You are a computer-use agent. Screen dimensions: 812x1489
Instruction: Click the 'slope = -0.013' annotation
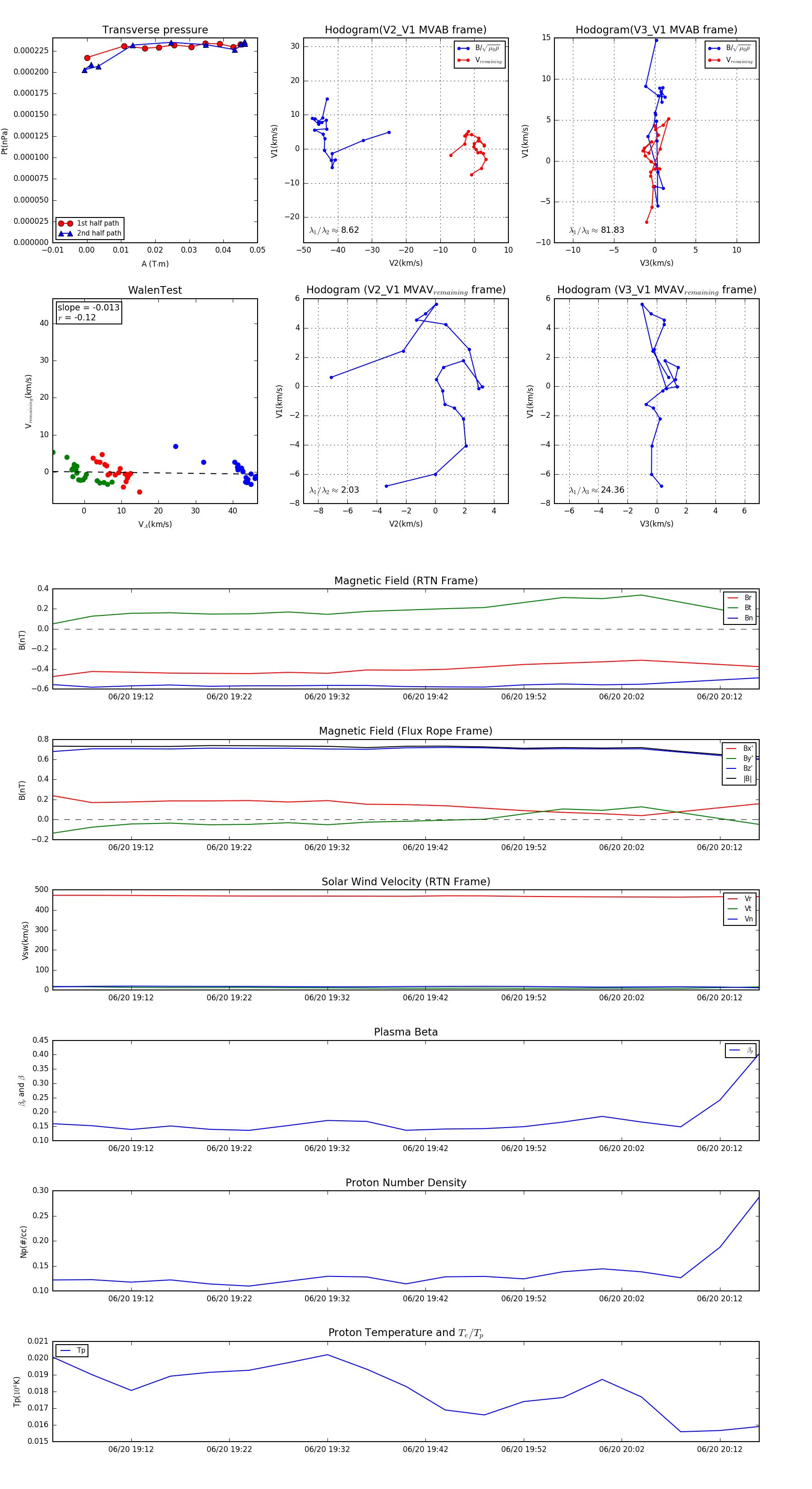(x=88, y=308)
